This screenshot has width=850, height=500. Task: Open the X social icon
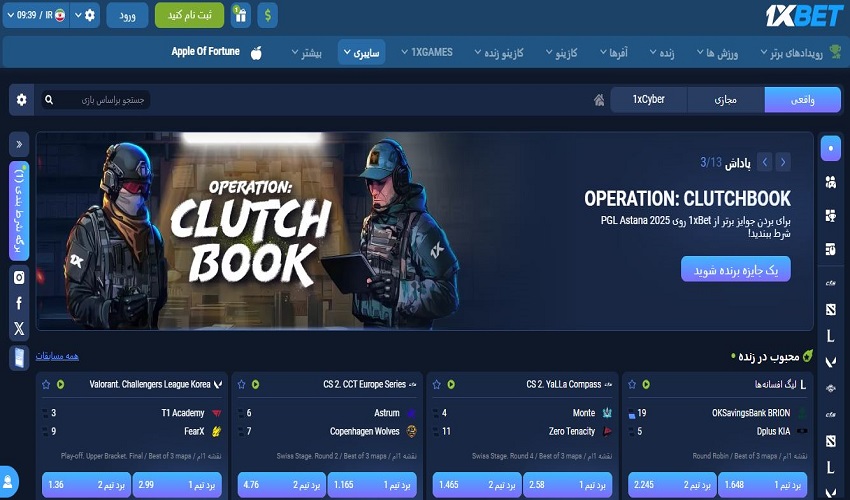click(x=19, y=328)
